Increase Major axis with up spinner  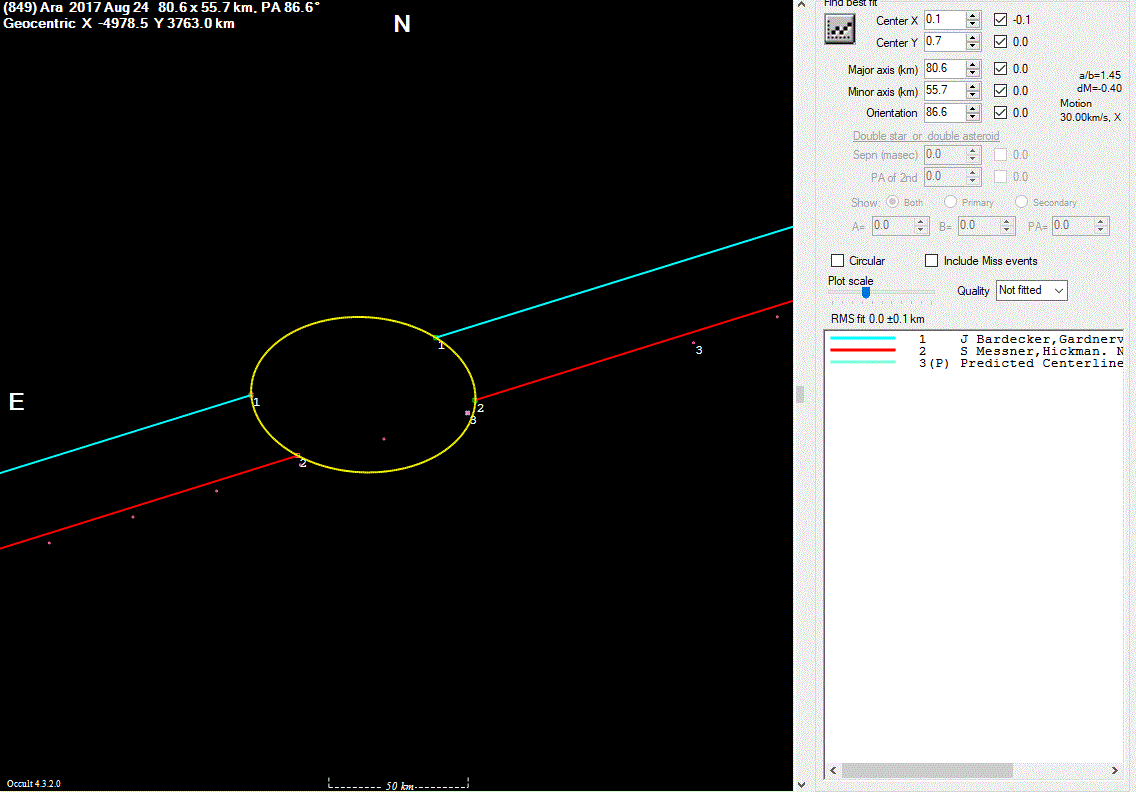click(973, 64)
